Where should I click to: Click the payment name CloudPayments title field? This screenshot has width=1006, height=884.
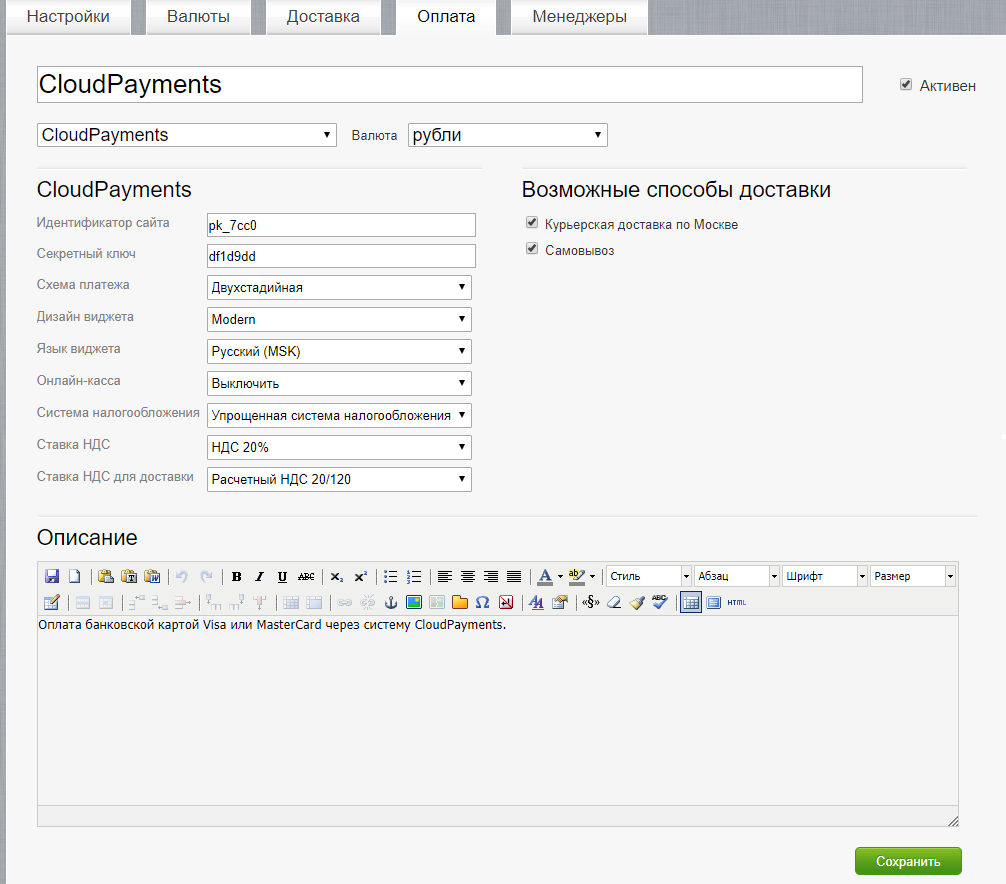coord(450,84)
